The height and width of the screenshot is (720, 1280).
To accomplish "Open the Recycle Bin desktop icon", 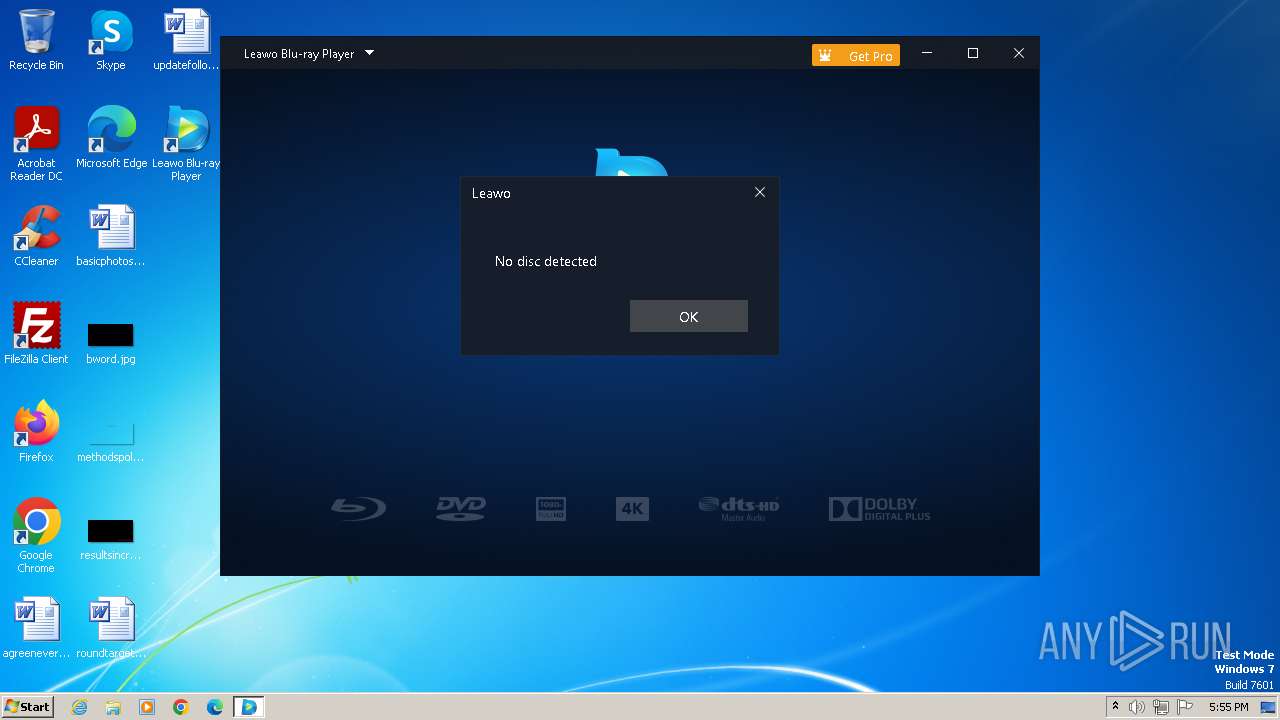I will click(x=36, y=40).
